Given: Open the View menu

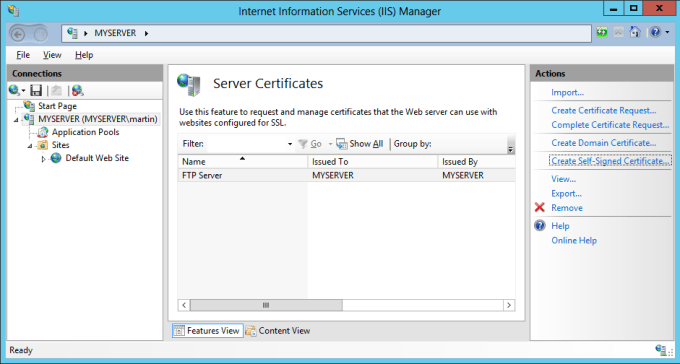Looking at the screenshot, I should coord(52,55).
